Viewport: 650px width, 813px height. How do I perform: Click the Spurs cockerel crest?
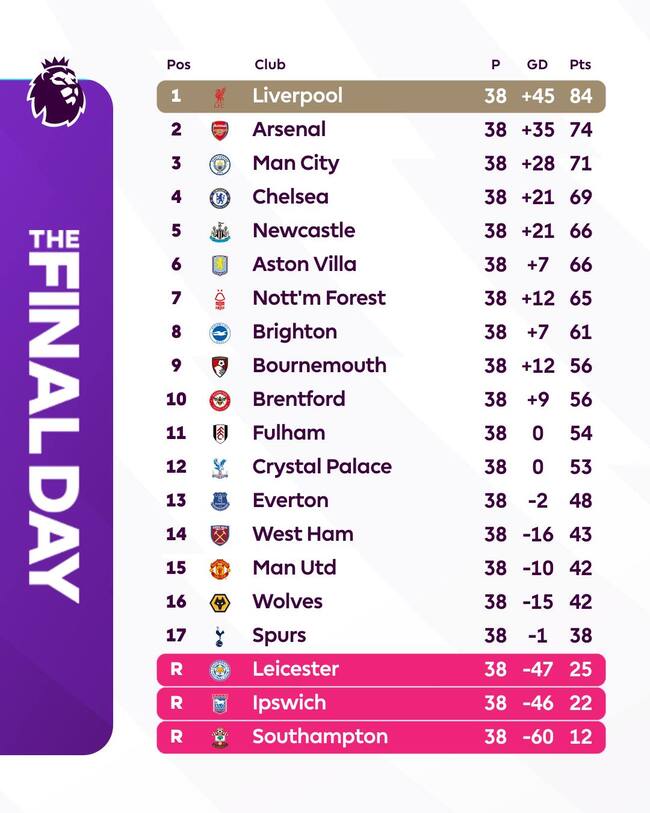click(x=220, y=636)
